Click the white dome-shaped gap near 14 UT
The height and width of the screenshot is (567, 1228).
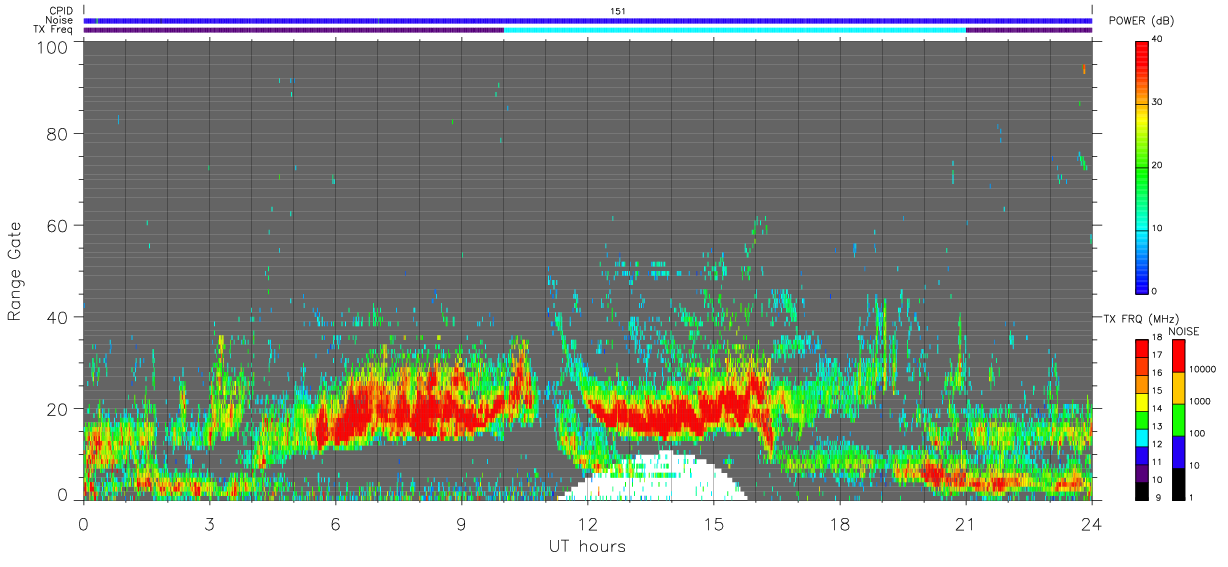click(655, 480)
